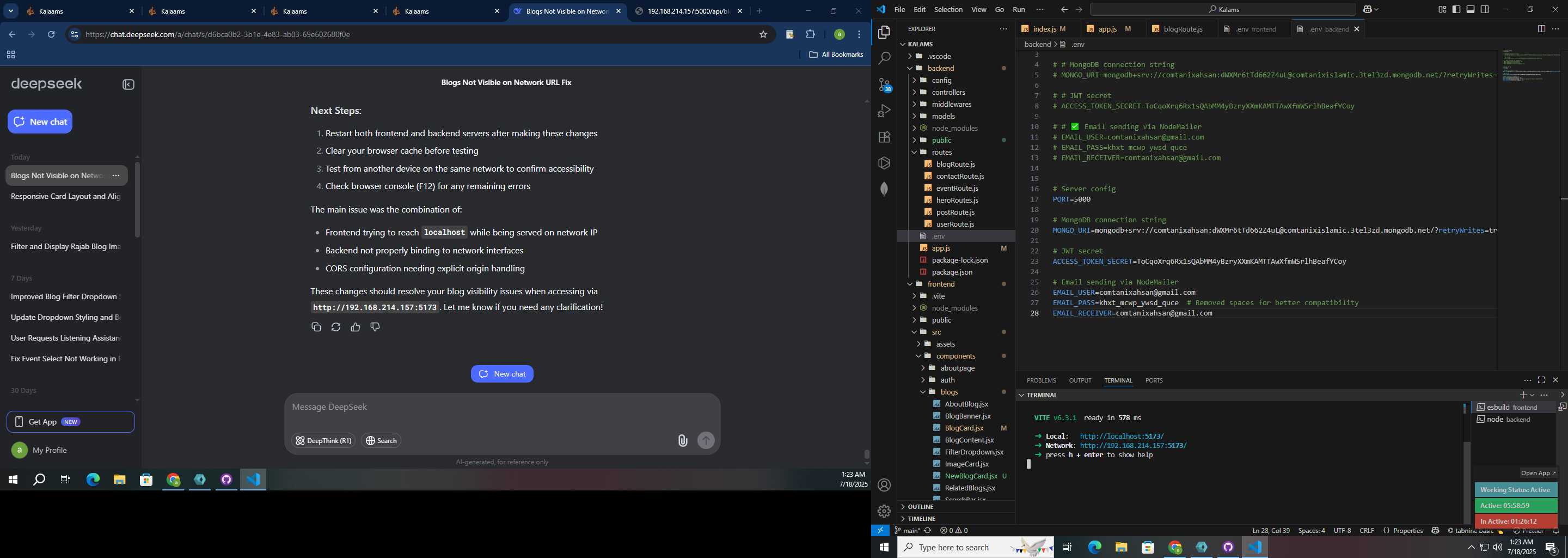
Task: Click the send arrow in DeepSeek message box
Action: [706, 440]
